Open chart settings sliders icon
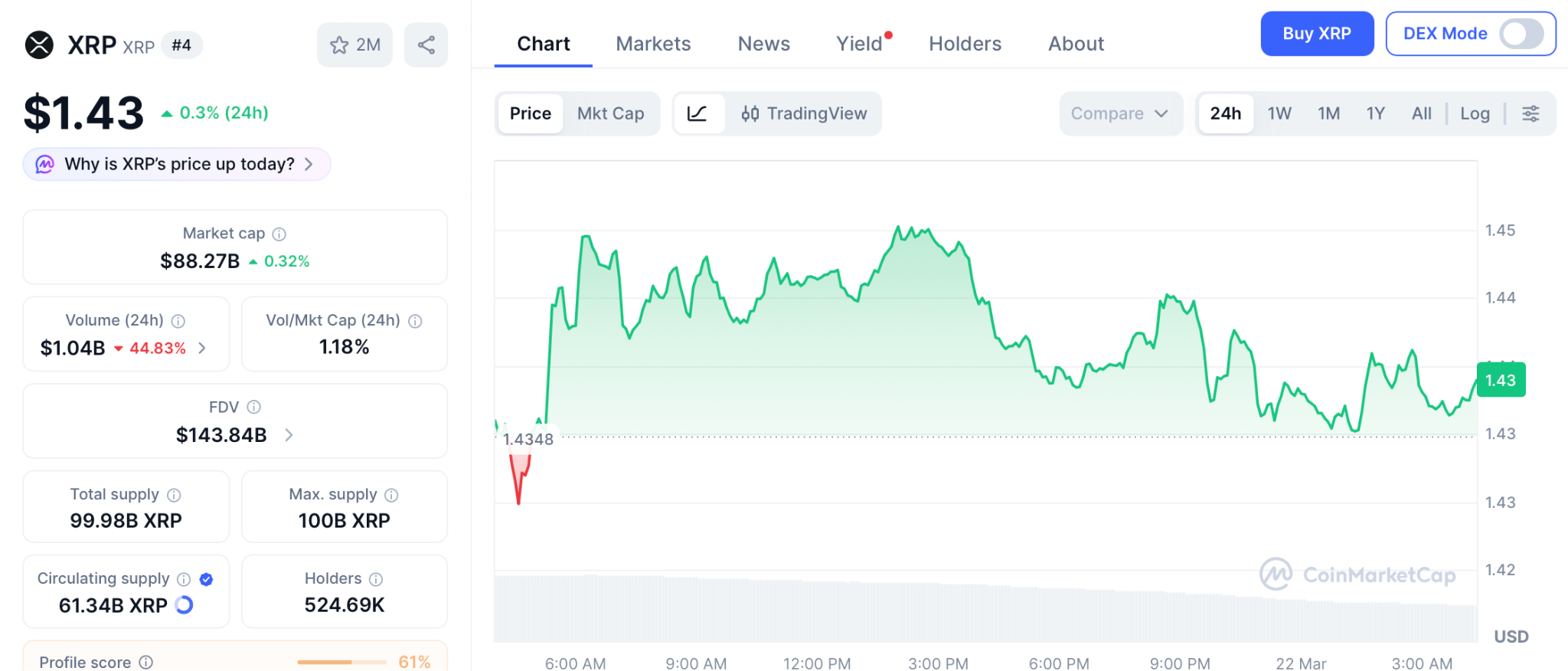1568x671 pixels. 1530,114
